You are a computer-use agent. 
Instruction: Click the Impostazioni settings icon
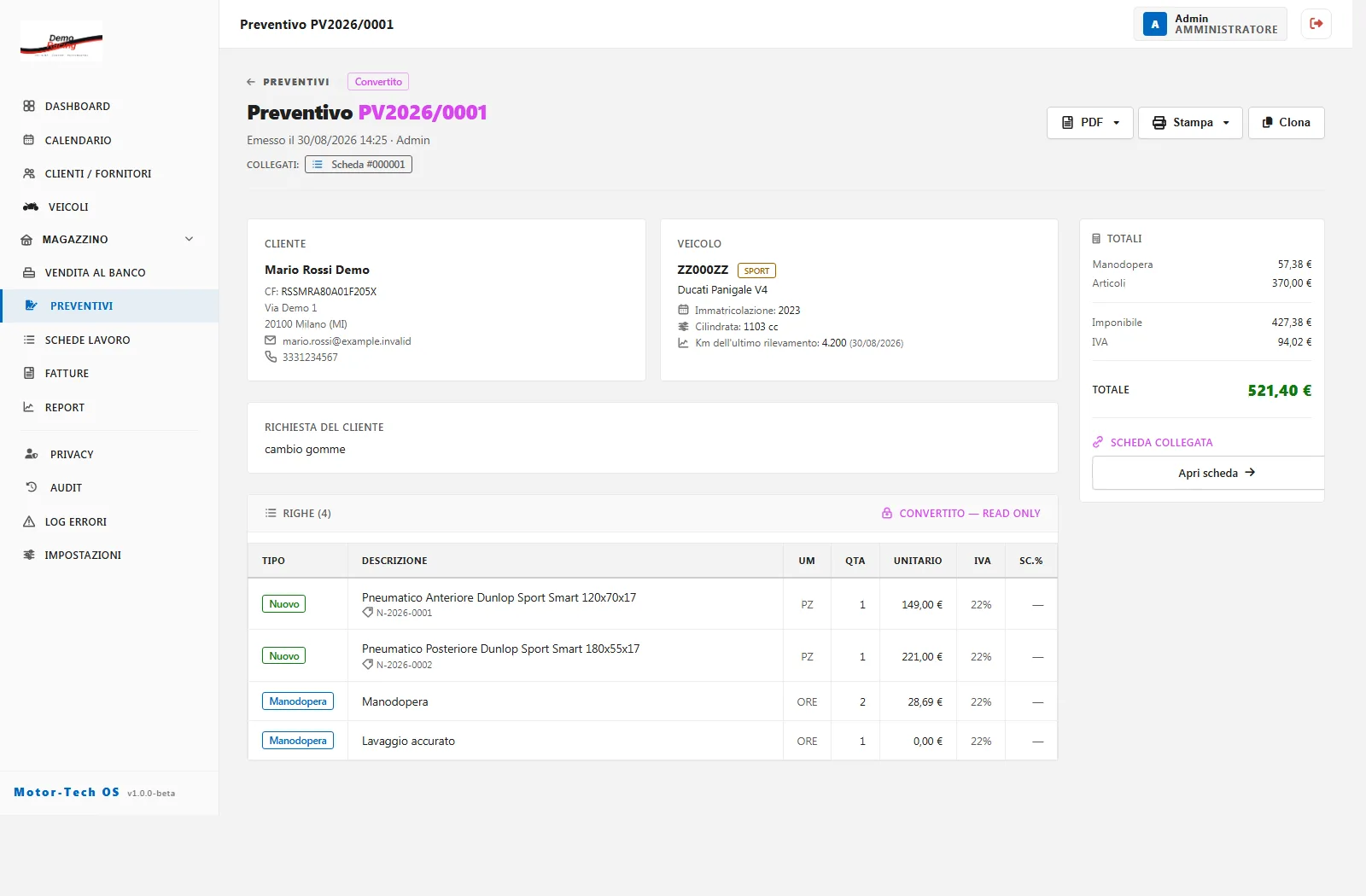(x=29, y=555)
